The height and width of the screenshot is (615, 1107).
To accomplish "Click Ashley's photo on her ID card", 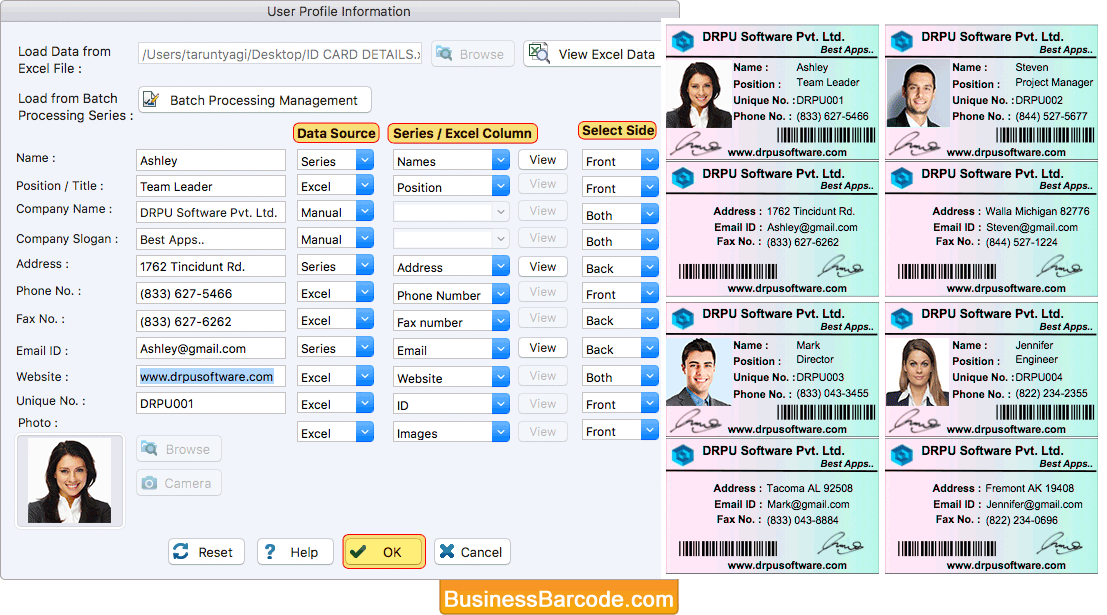I will (x=699, y=95).
